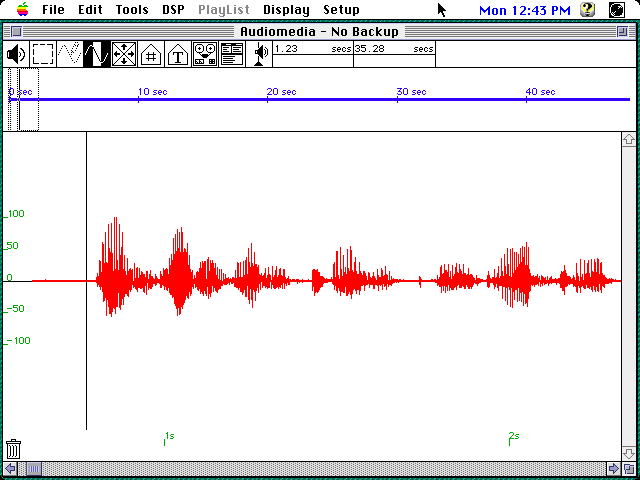Select the highlighted waveform zoom tool
Screen dimensions: 640x480
tap(97, 54)
